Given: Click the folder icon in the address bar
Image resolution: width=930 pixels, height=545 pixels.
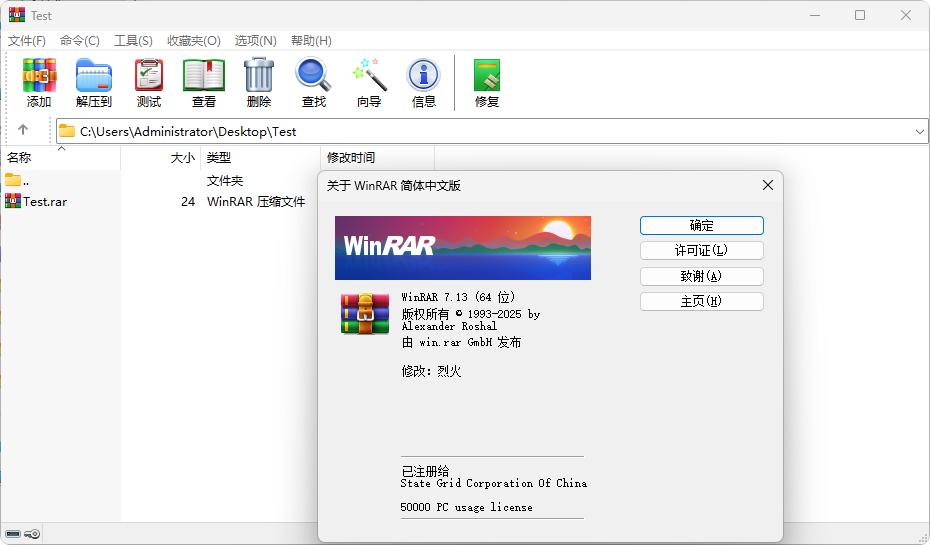Looking at the screenshot, I should pos(67,131).
